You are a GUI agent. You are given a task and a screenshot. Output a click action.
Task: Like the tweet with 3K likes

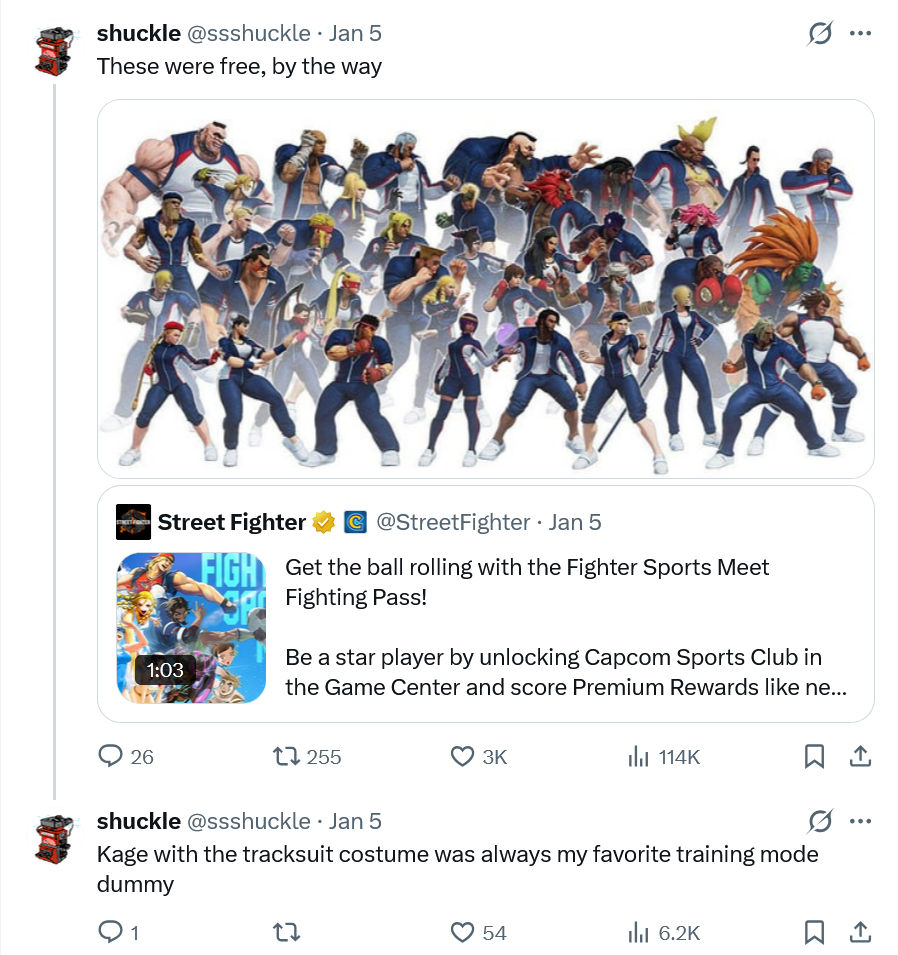point(479,756)
